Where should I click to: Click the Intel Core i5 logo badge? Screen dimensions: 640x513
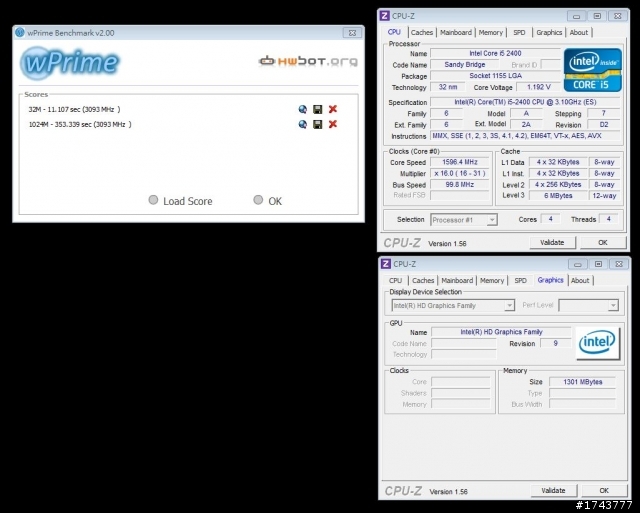593,70
